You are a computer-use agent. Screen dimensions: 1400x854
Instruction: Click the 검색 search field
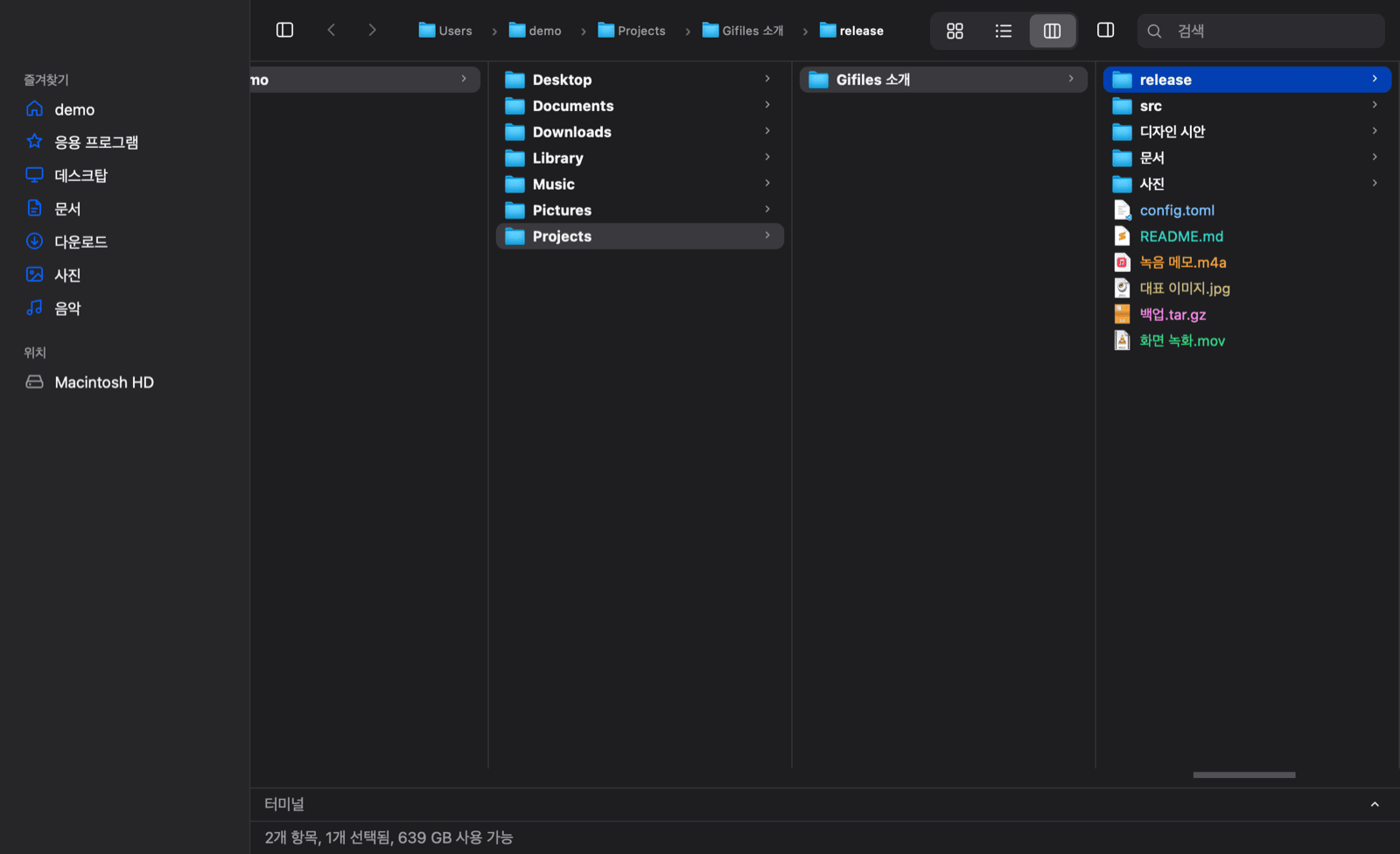[x=1261, y=31]
